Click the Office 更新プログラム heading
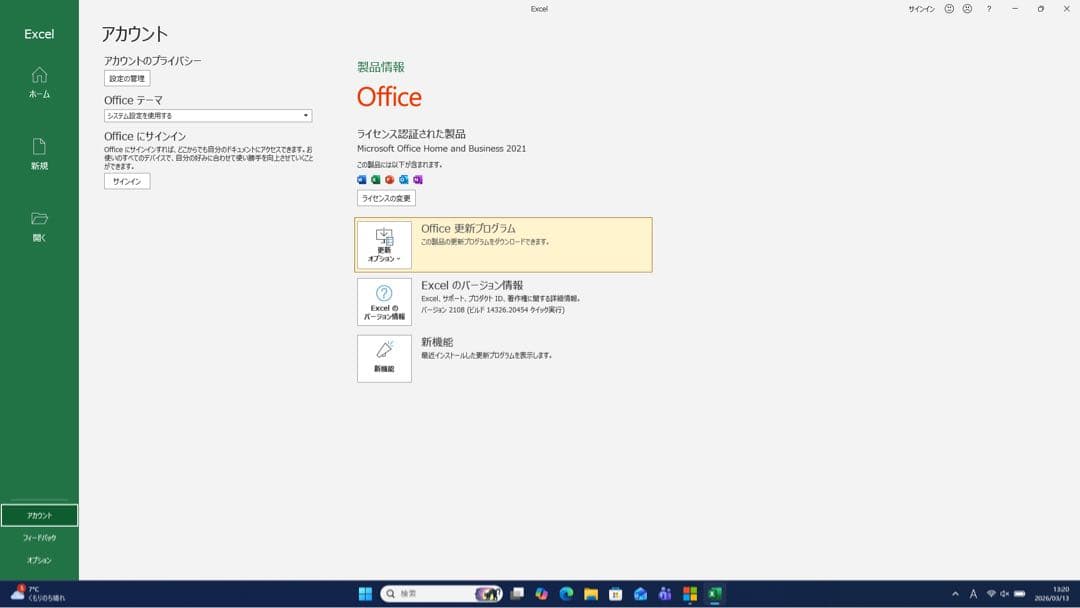1080x608 pixels. point(468,228)
